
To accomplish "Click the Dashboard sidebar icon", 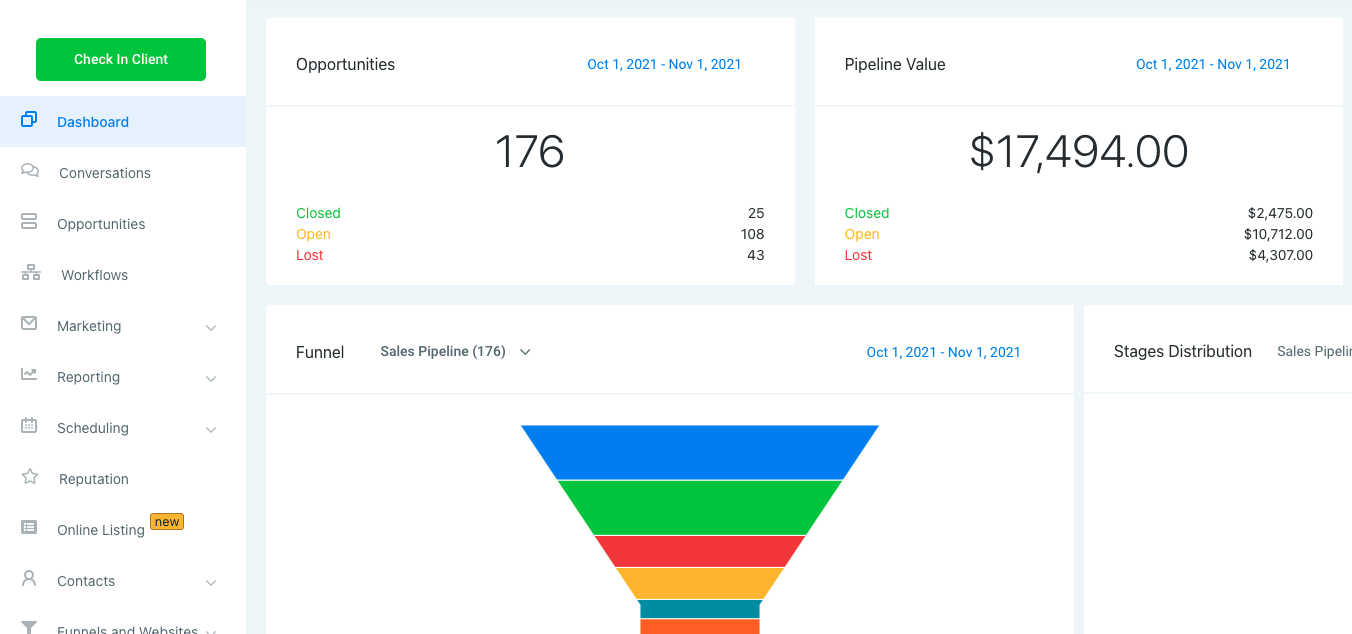I will (x=29, y=120).
